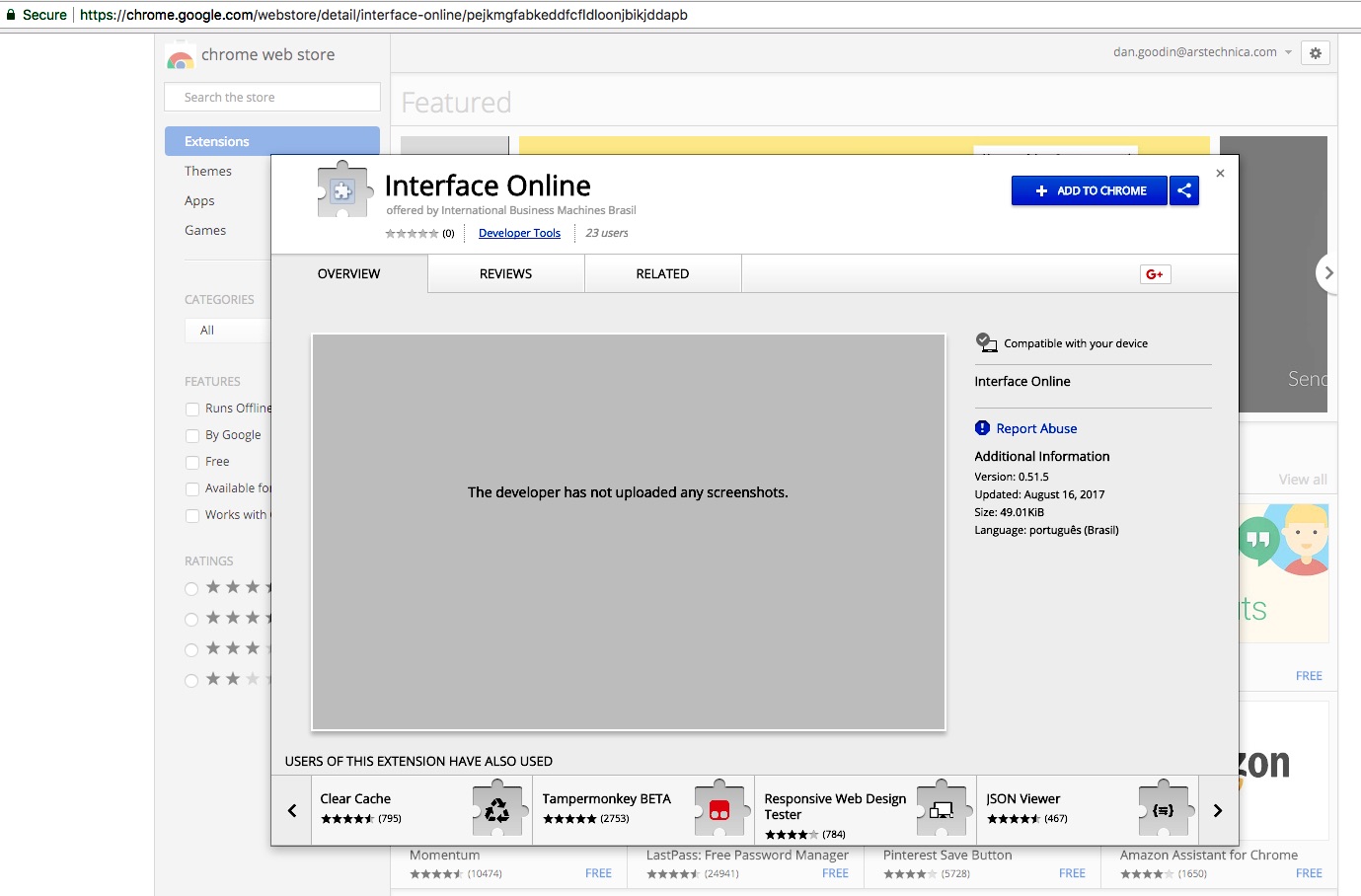This screenshot has height=896, width=1361.
Task: Select the two-star rating radio button
Action: [x=191, y=681]
